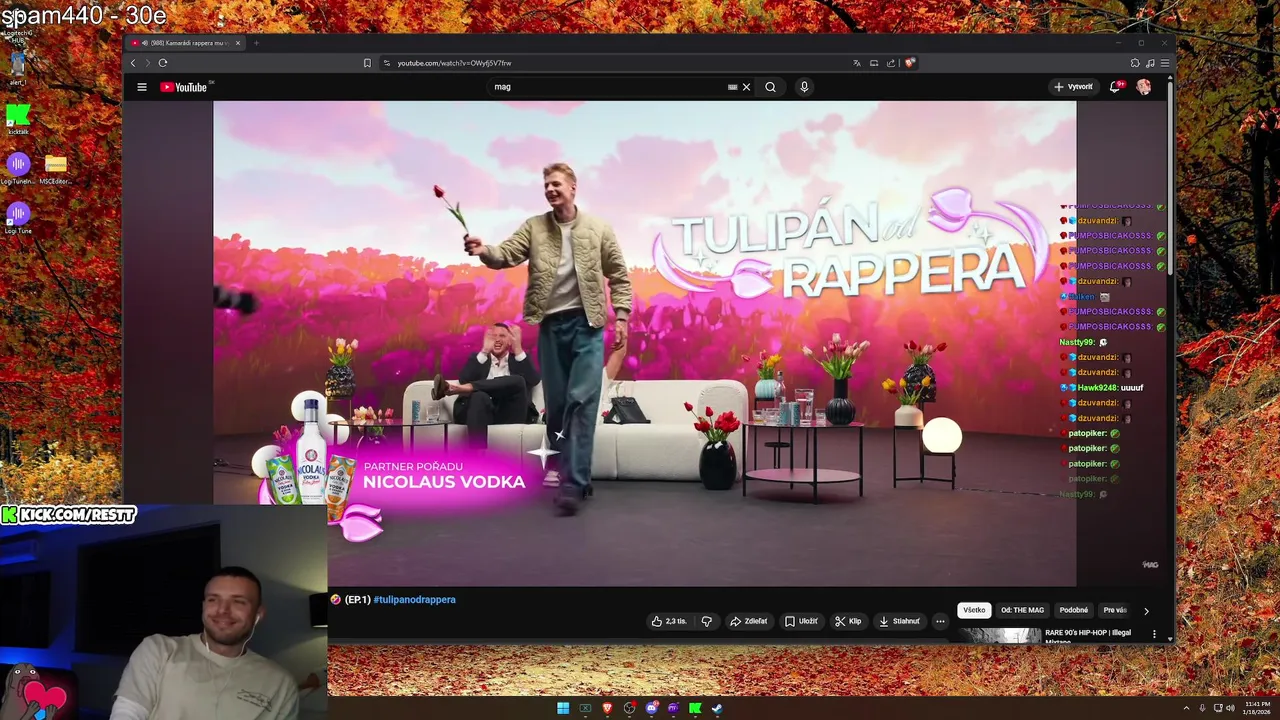Open Discord from the taskbar

click(651, 708)
